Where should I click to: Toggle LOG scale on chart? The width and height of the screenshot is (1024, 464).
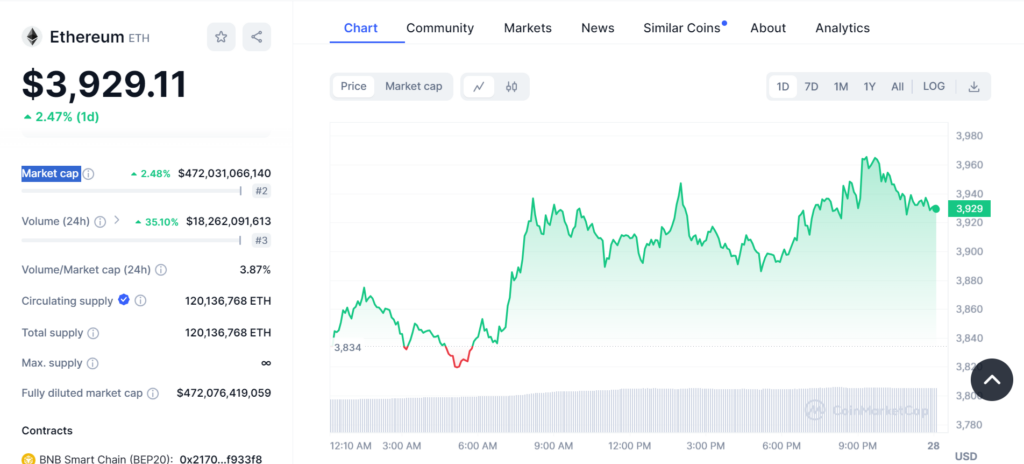pos(934,86)
